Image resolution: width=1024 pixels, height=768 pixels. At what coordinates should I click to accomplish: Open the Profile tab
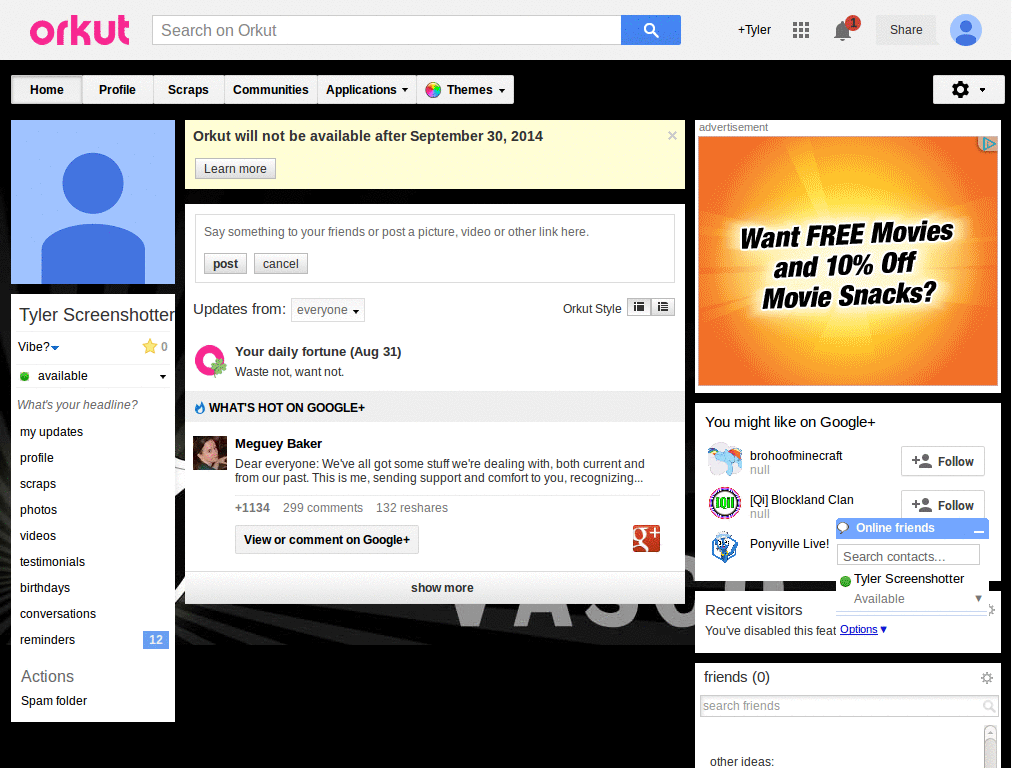click(118, 89)
